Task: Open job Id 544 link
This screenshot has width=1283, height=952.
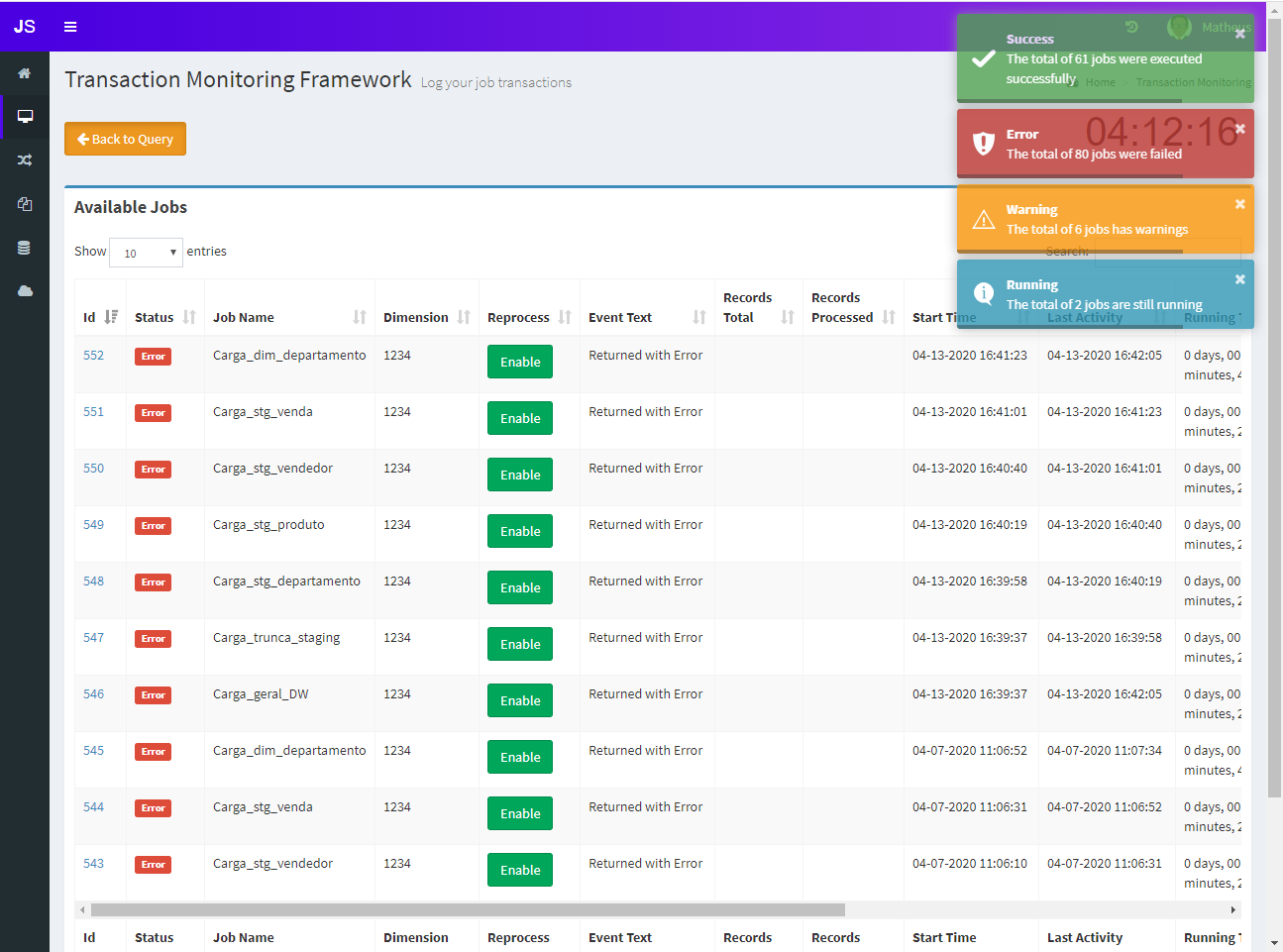Action: (93, 806)
